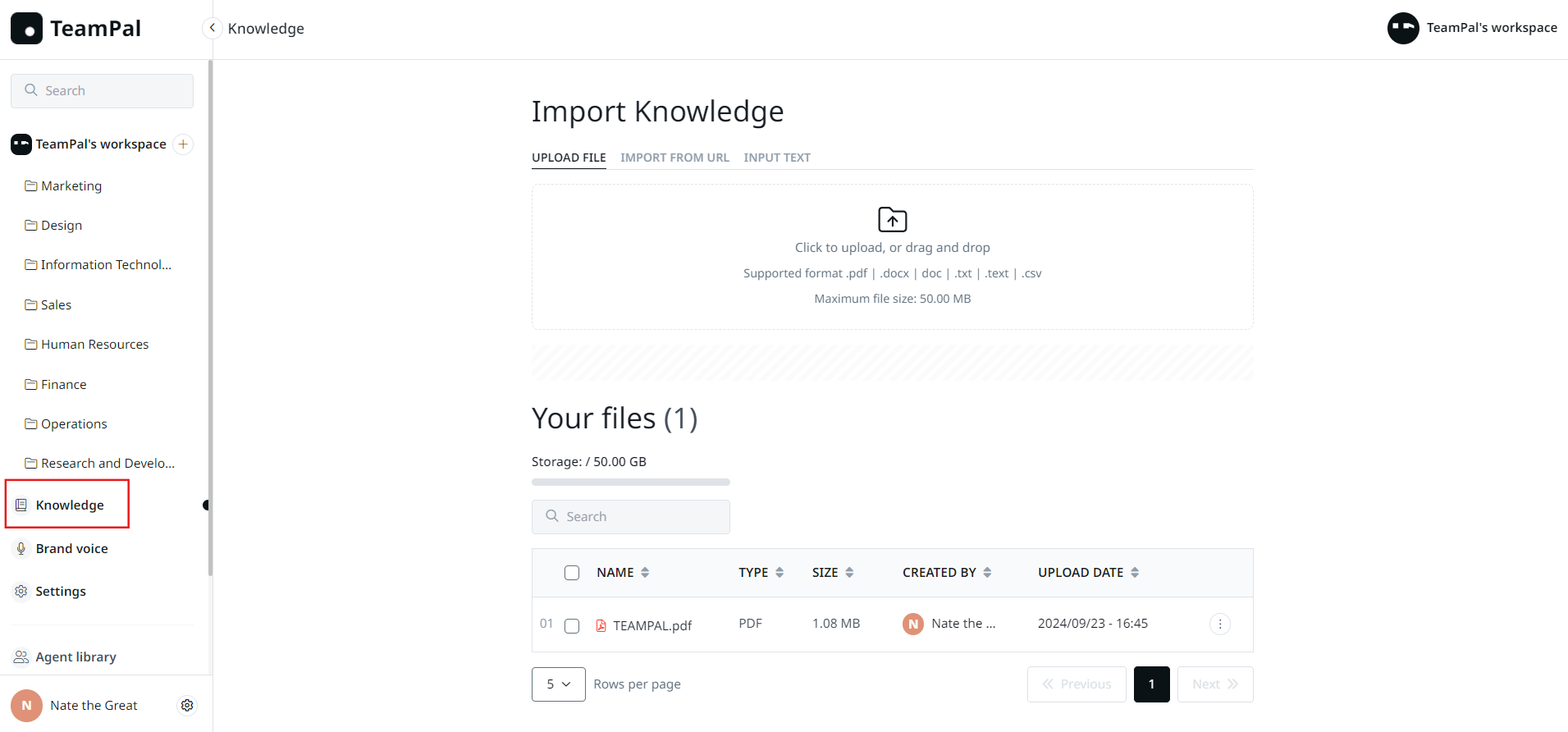Click the upload folder icon
The height and width of the screenshot is (732, 1568).
tap(893, 219)
